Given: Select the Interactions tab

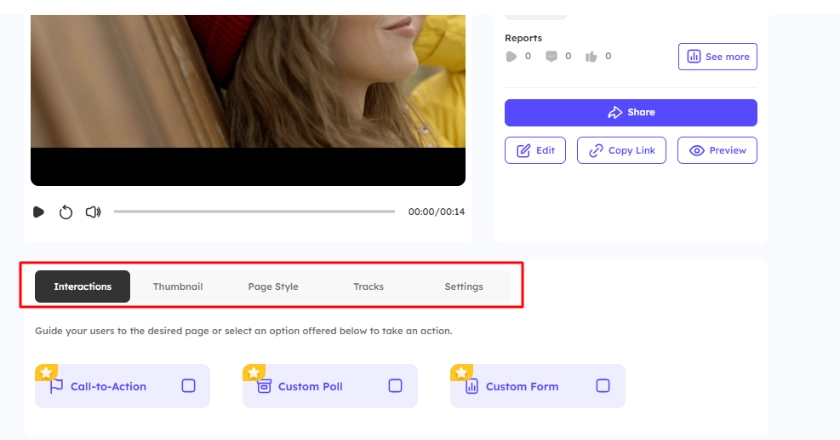Looking at the screenshot, I should 83,287.
